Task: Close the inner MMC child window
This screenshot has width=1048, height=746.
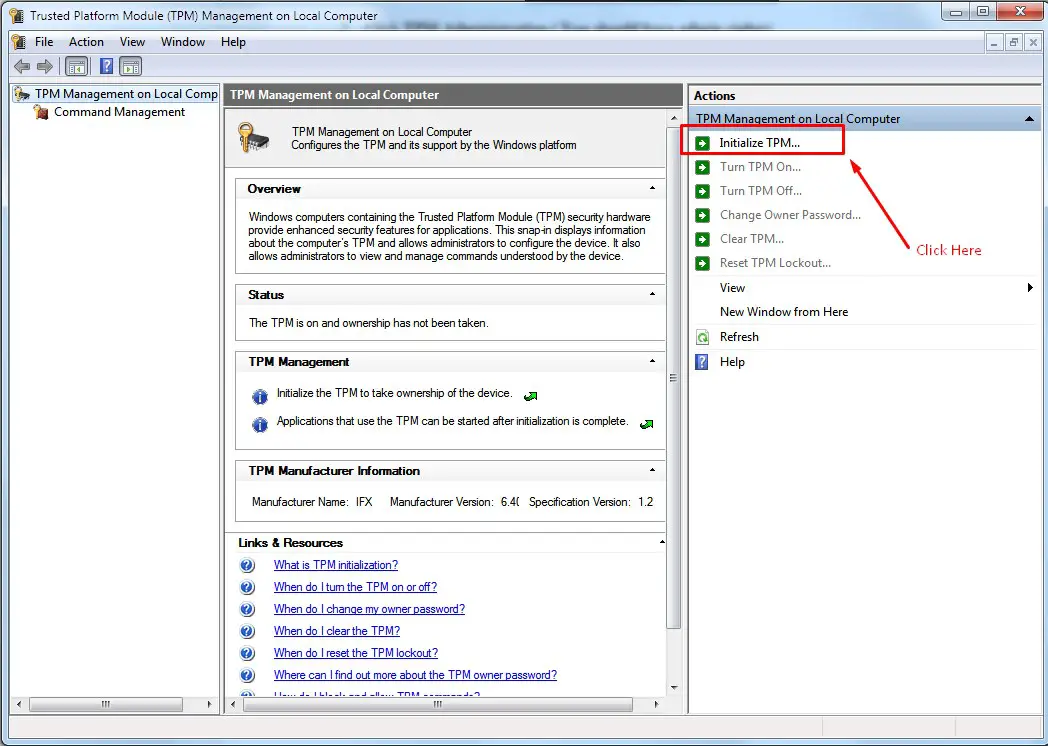Action: tap(1033, 42)
